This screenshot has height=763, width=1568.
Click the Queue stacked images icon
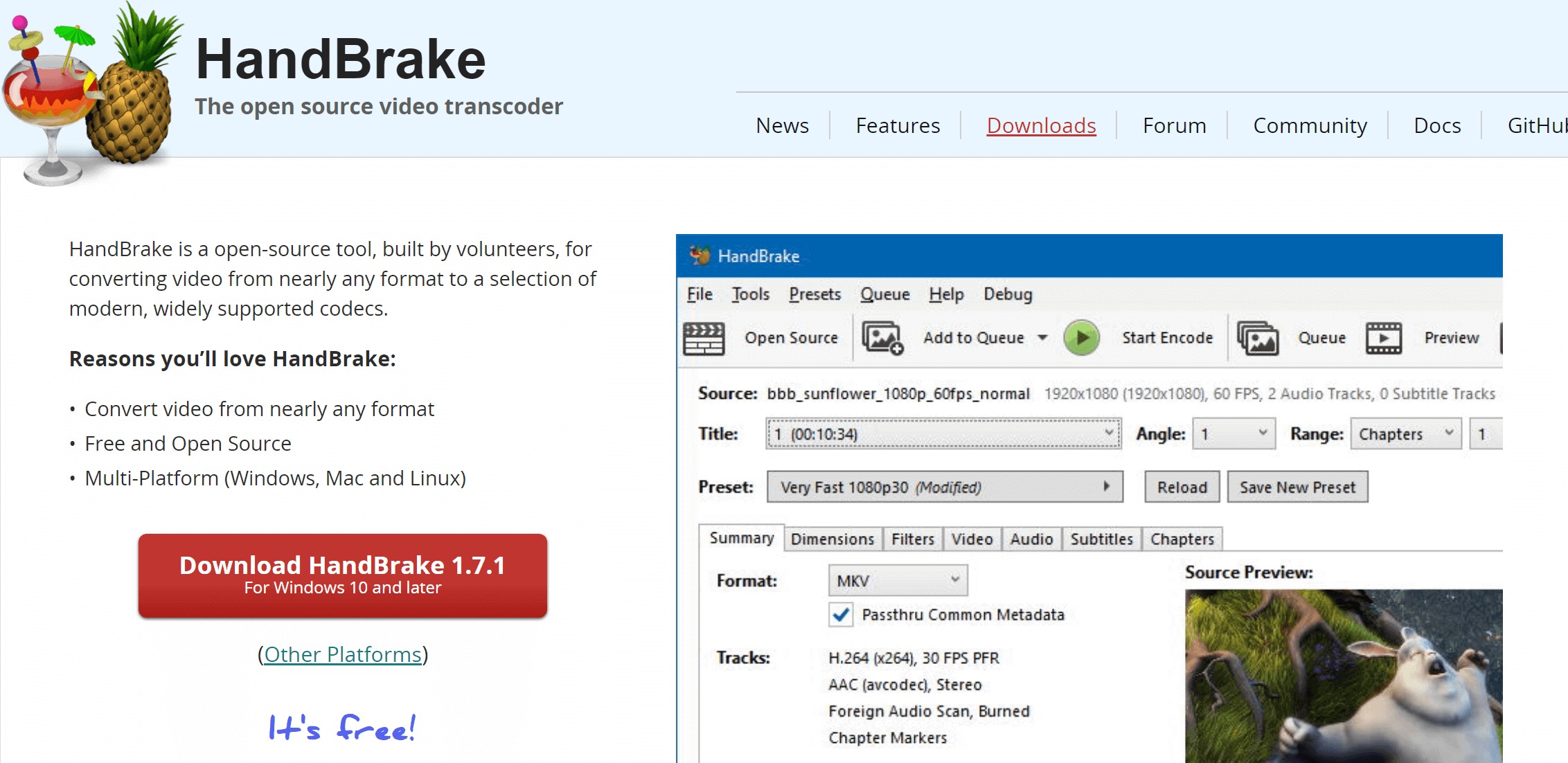[1258, 339]
